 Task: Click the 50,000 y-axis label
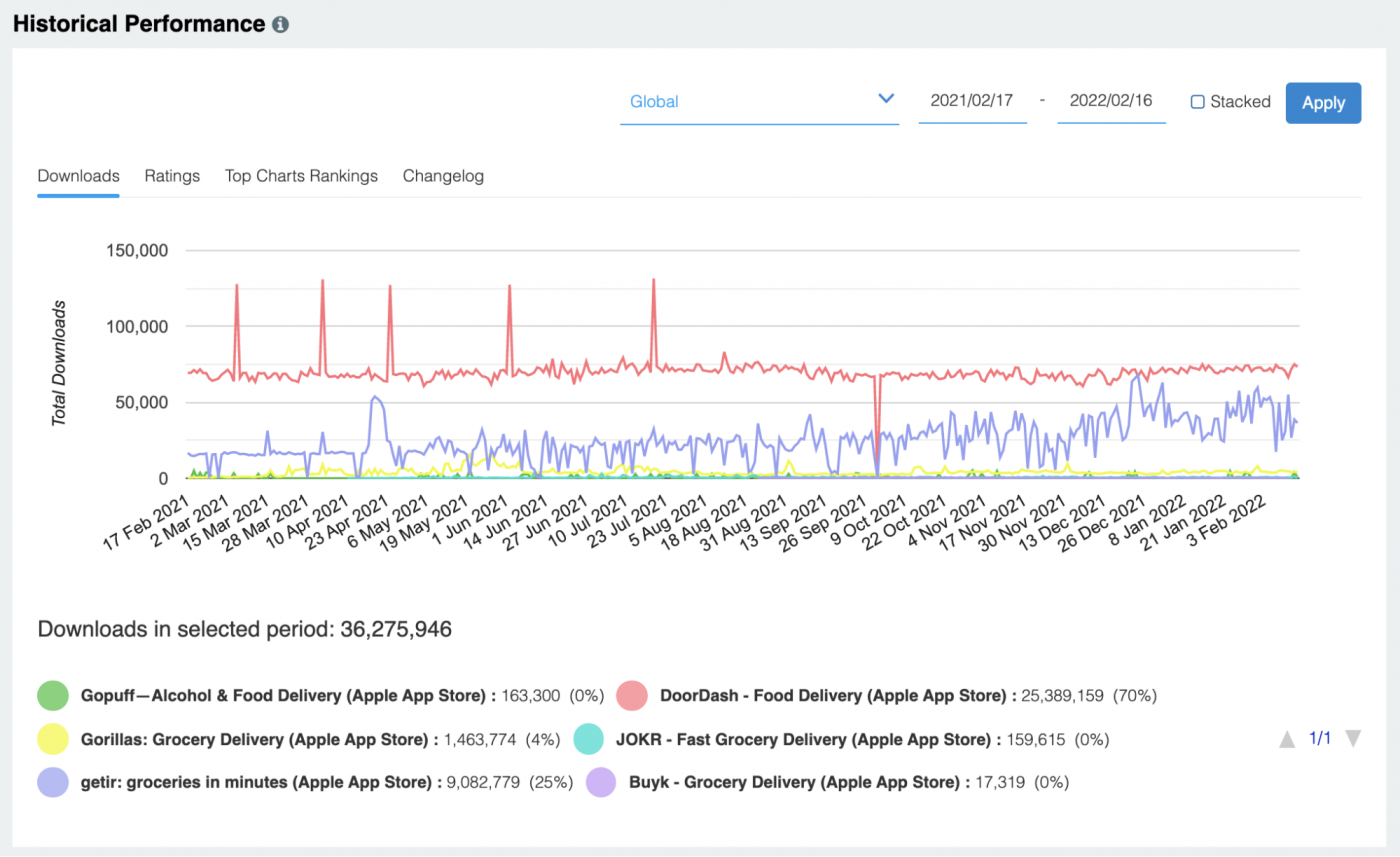point(141,402)
